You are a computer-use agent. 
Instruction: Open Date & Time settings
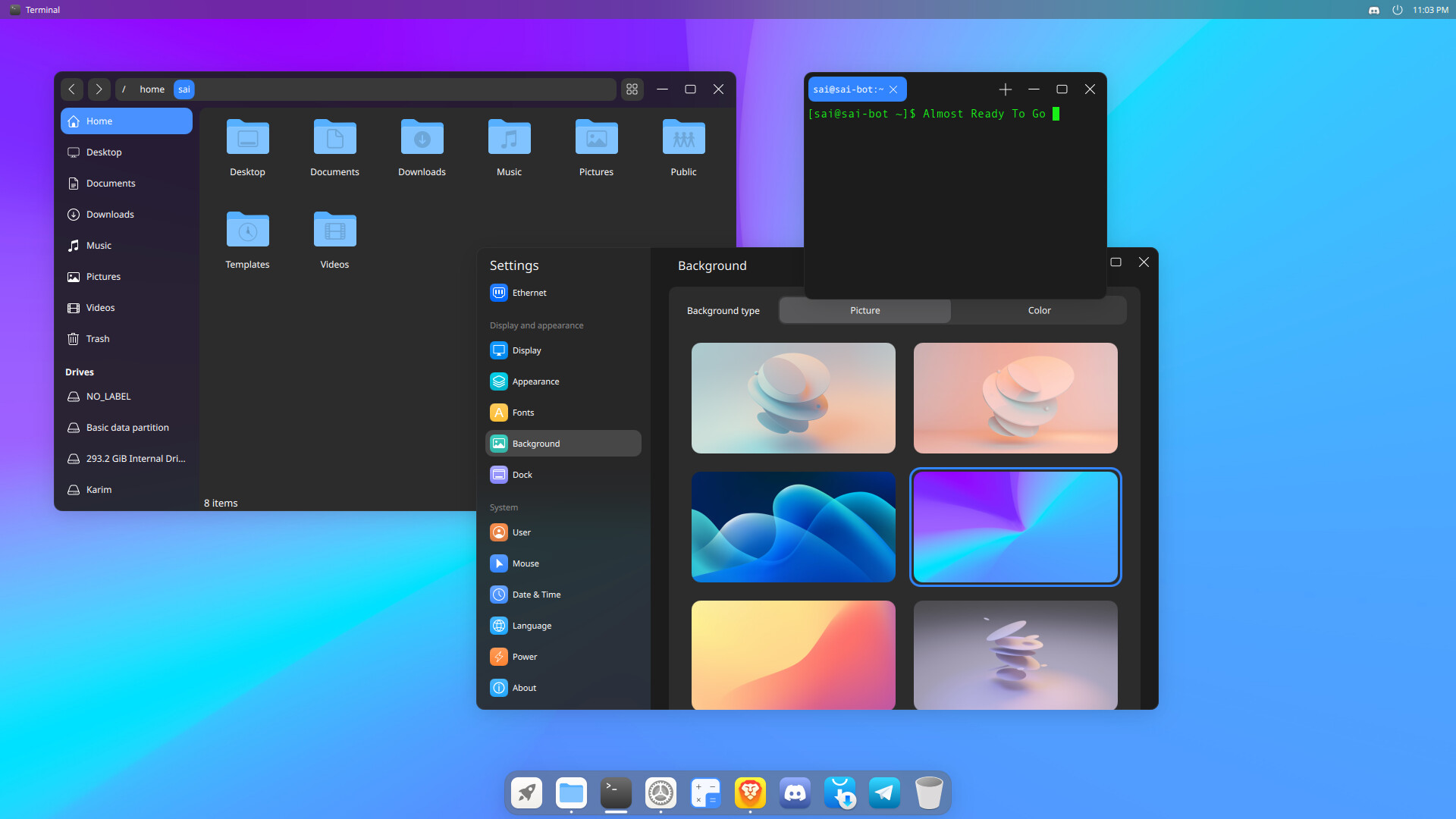point(563,595)
